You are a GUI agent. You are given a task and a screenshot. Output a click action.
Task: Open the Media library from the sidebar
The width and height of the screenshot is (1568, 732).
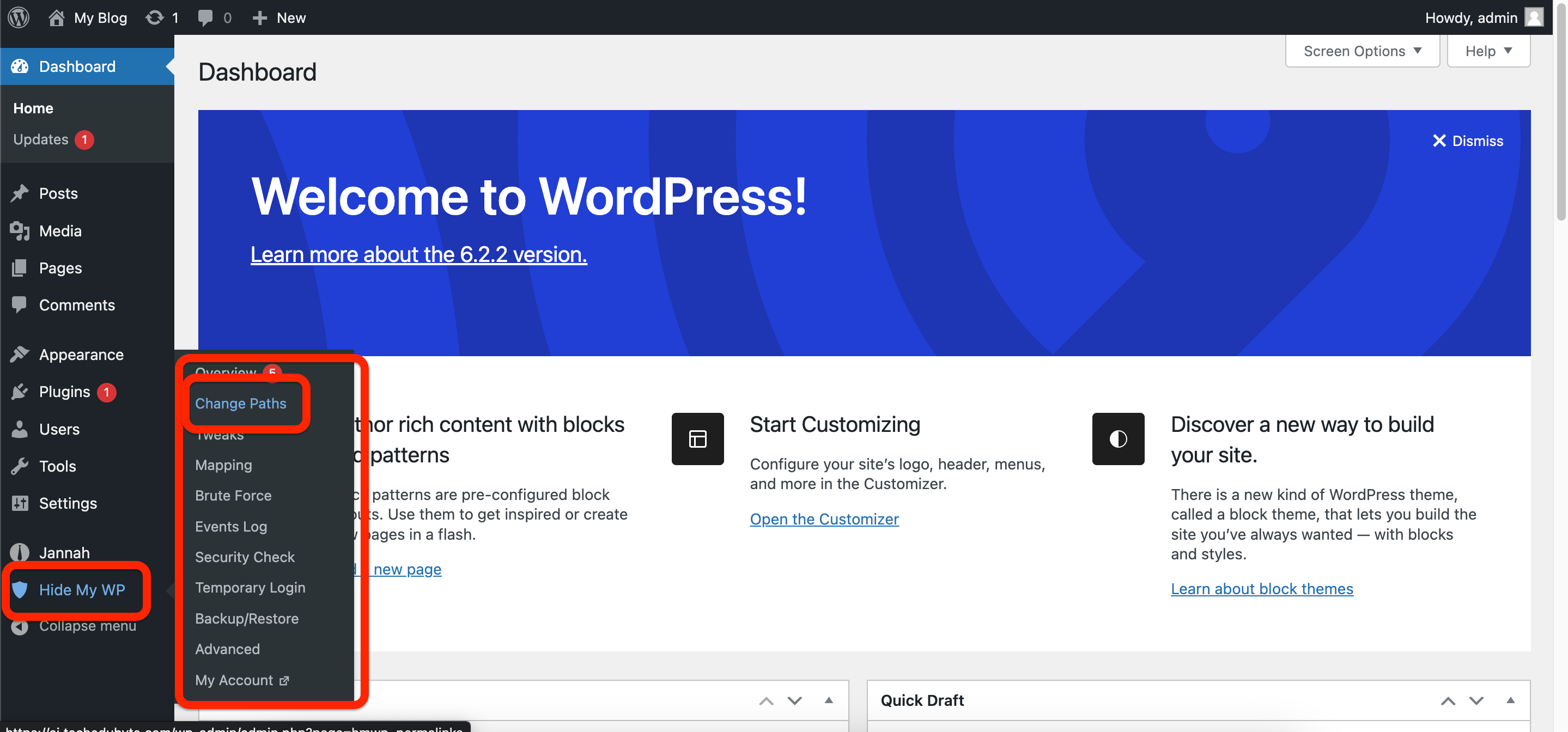[59, 230]
